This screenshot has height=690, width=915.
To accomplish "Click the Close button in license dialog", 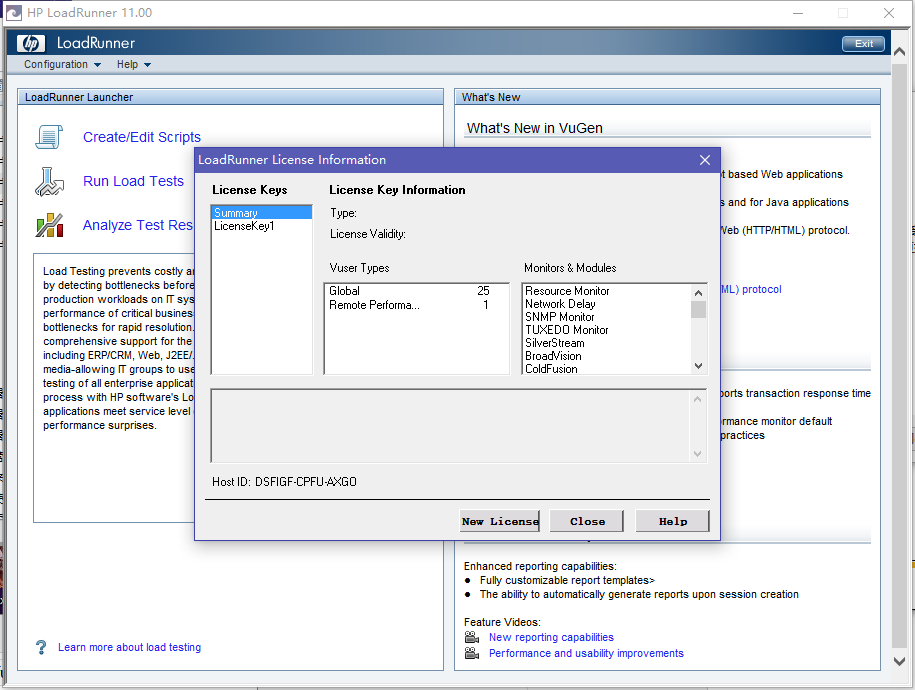I will (587, 521).
